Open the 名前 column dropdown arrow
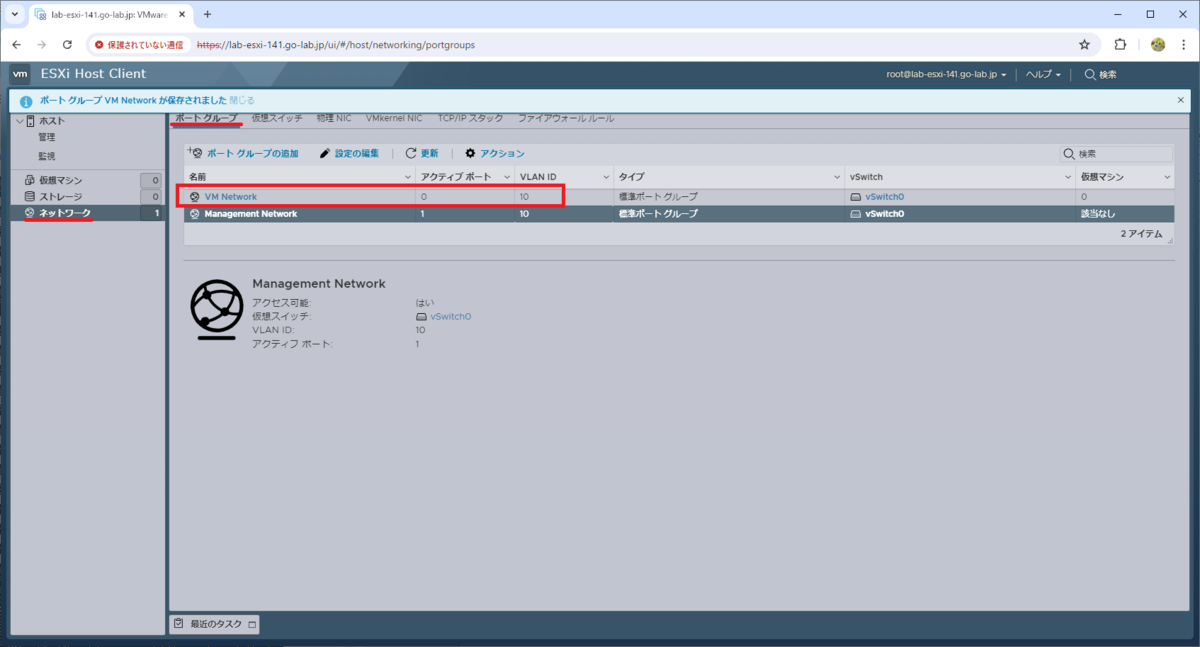 pyautogui.click(x=408, y=177)
